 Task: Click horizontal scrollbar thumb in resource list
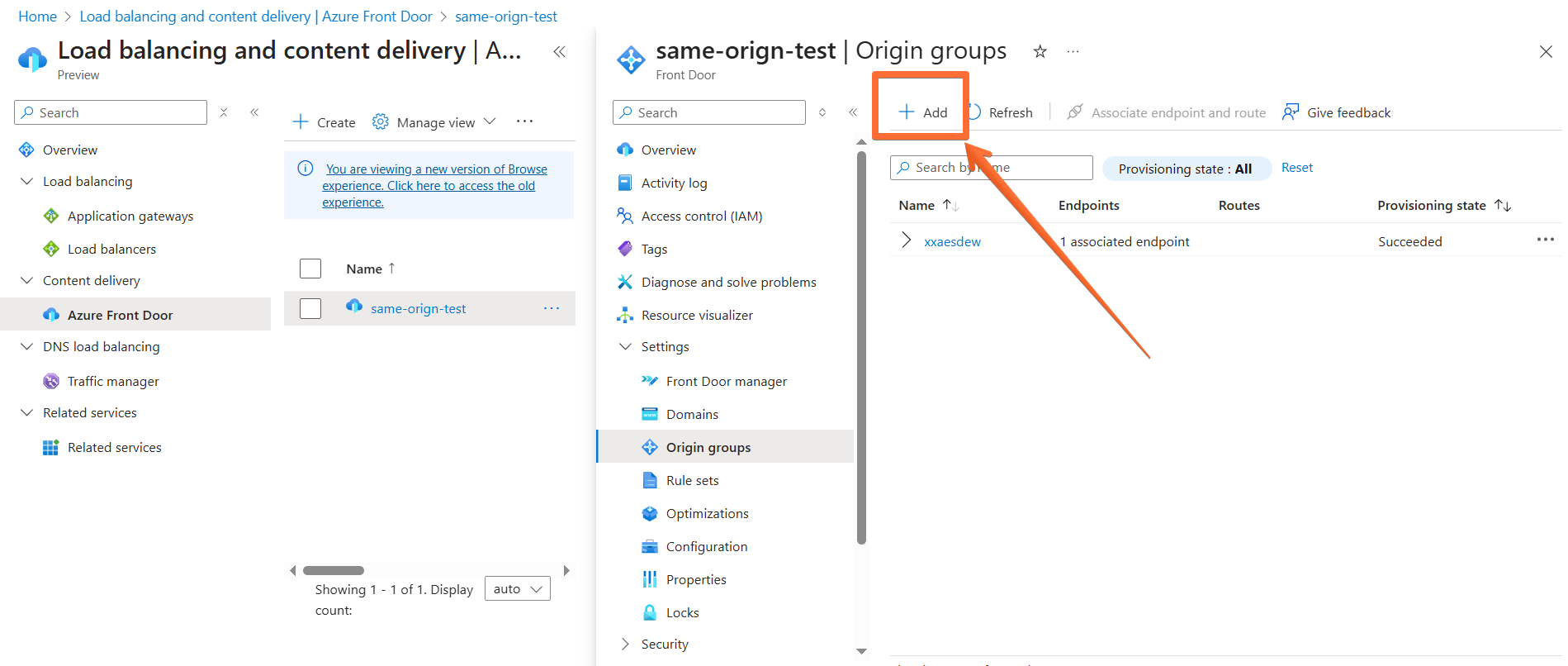pyautogui.click(x=334, y=570)
